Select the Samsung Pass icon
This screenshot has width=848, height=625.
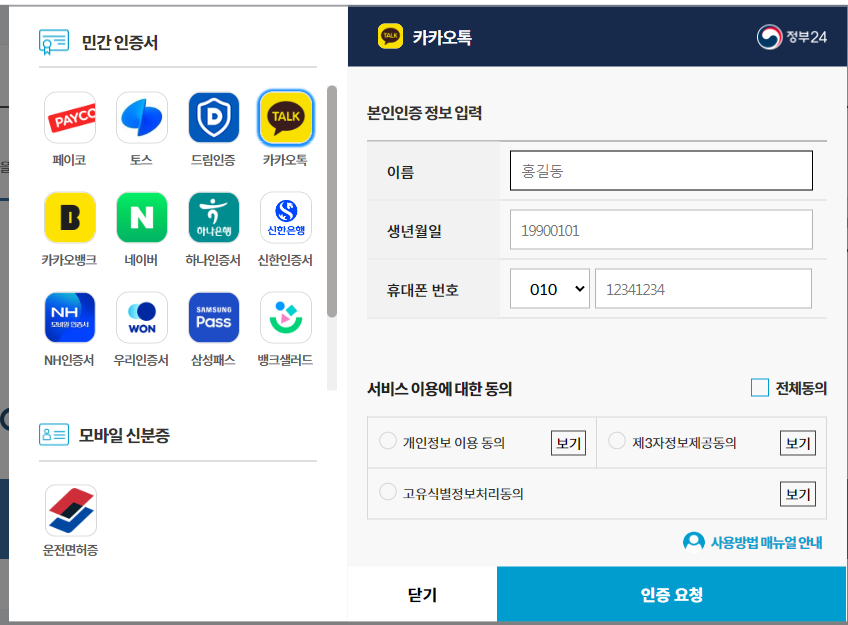[214, 317]
